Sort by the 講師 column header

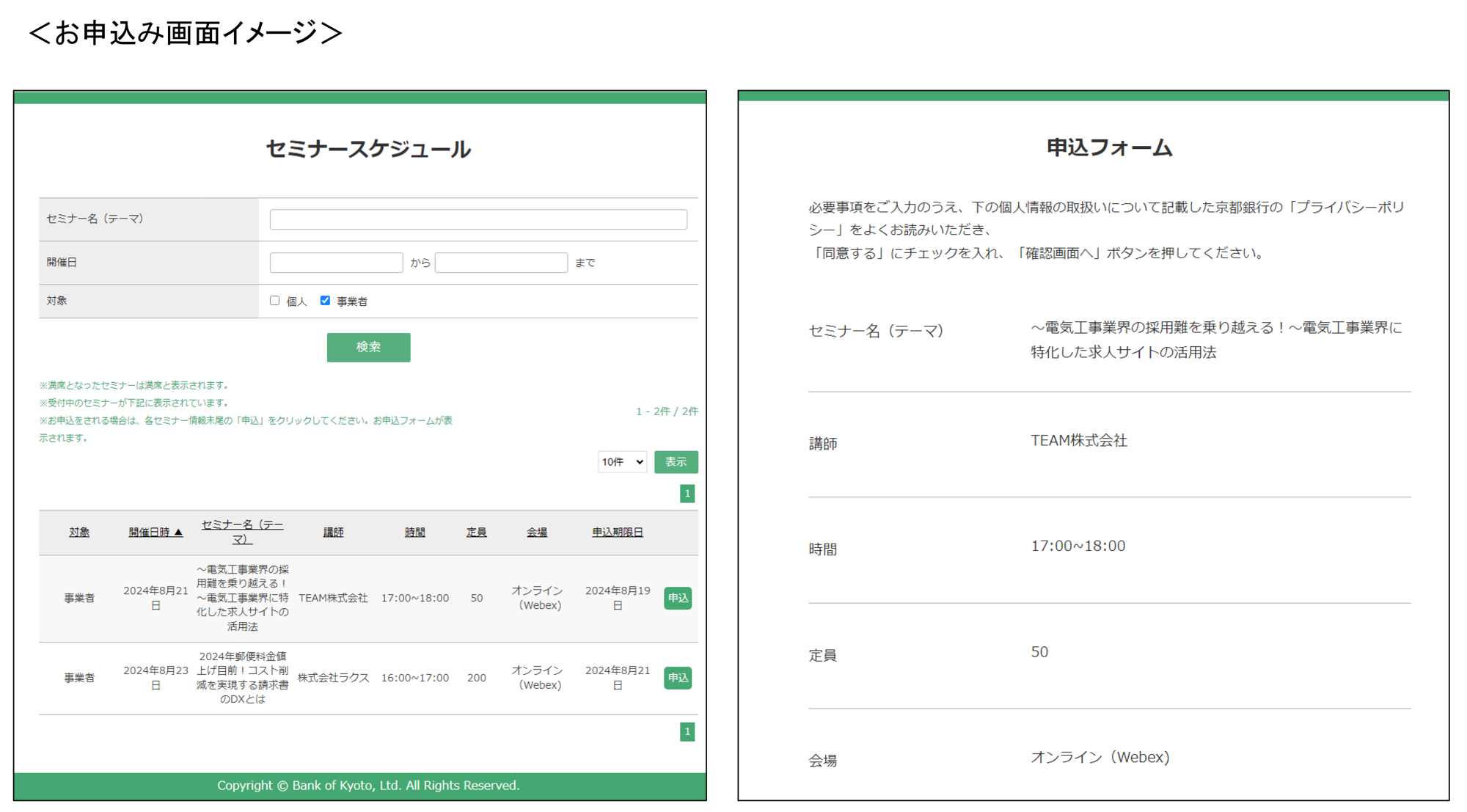pos(333,533)
